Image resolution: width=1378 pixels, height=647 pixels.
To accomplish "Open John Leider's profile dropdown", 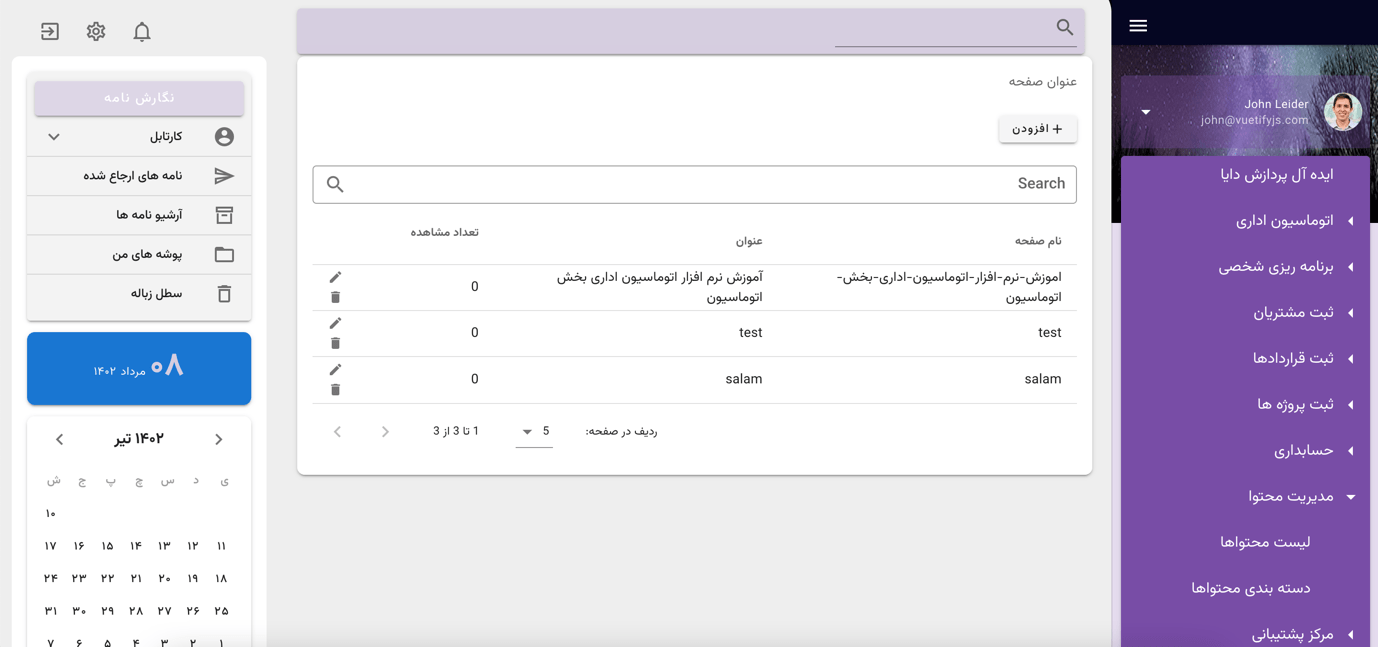I will (x=1146, y=112).
